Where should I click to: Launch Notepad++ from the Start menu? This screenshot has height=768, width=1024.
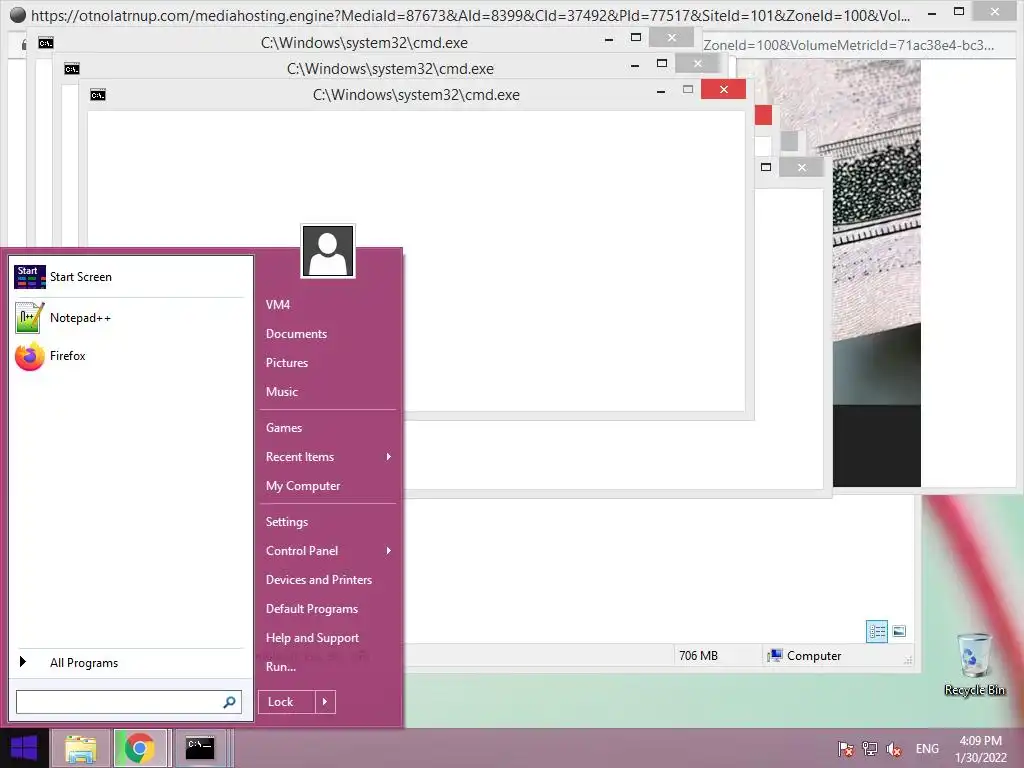129,317
